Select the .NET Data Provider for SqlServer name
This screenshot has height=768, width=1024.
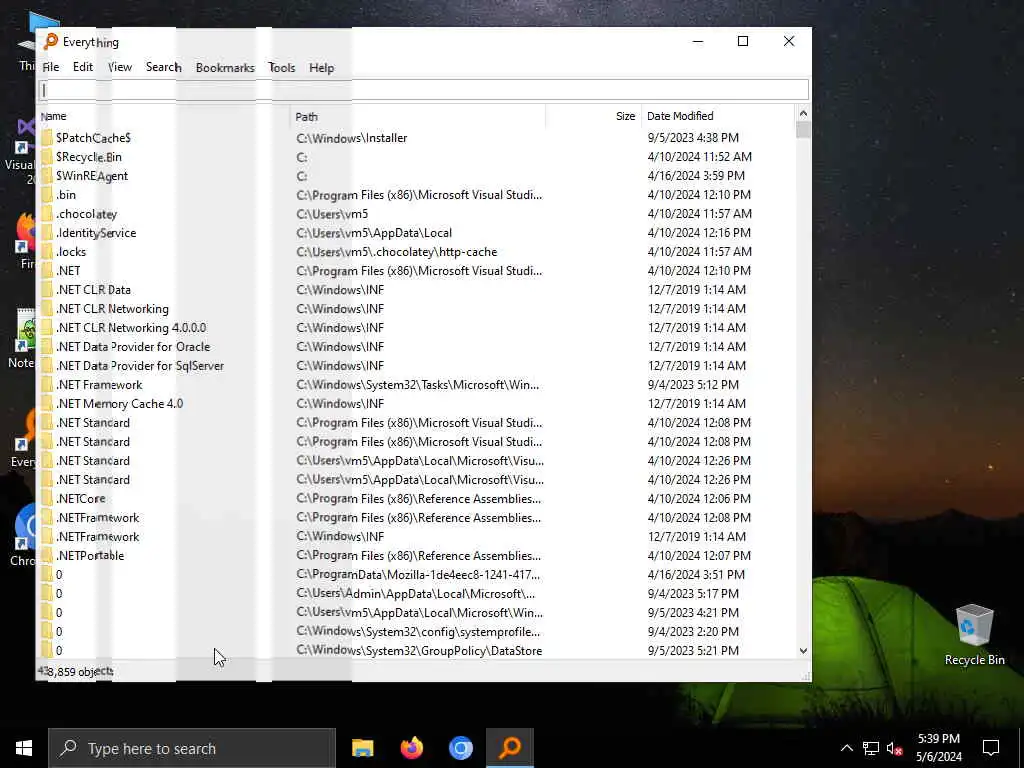pos(140,366)
